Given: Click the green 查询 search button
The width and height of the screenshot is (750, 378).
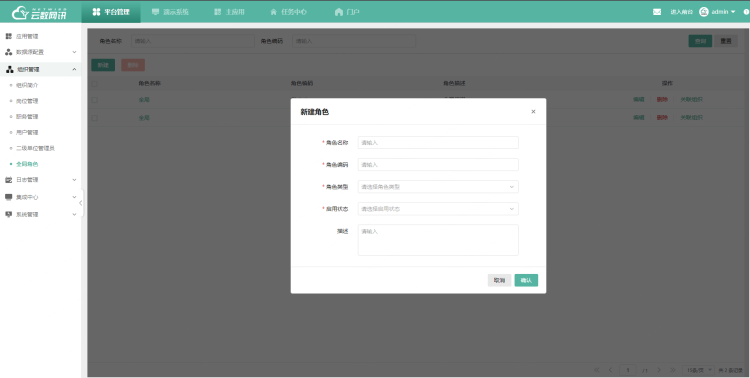Looking at the screenshot, I should [700, 41].
